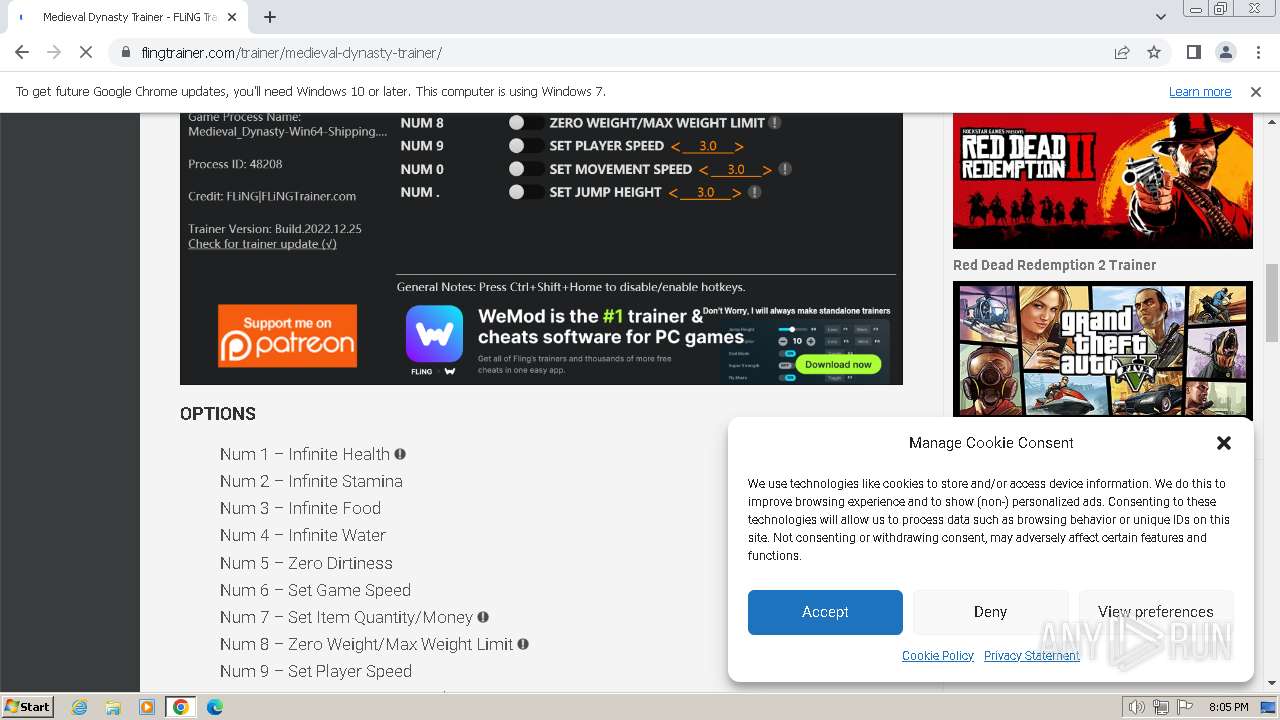
Task: Increase jump height with right arrow
Action: [x=737, y=193]
